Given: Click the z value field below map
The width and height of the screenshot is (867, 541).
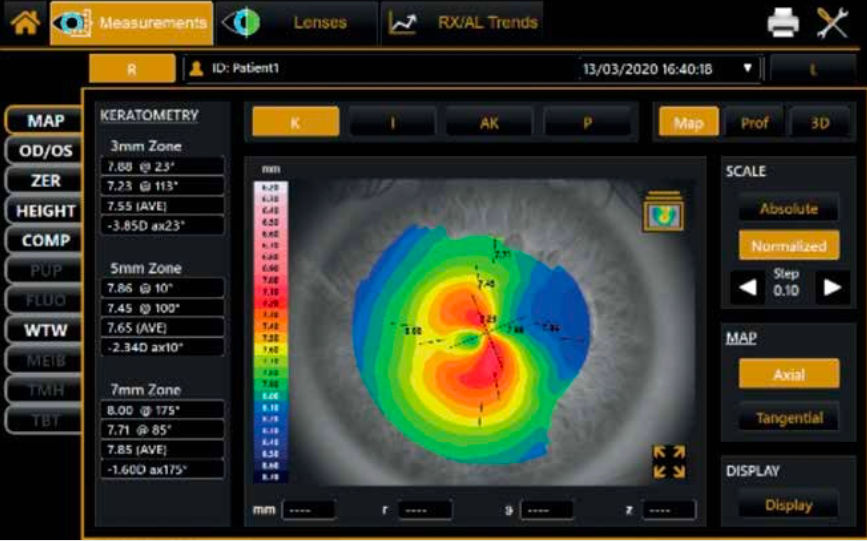Looking at the screenshot, I should (668, 509).
